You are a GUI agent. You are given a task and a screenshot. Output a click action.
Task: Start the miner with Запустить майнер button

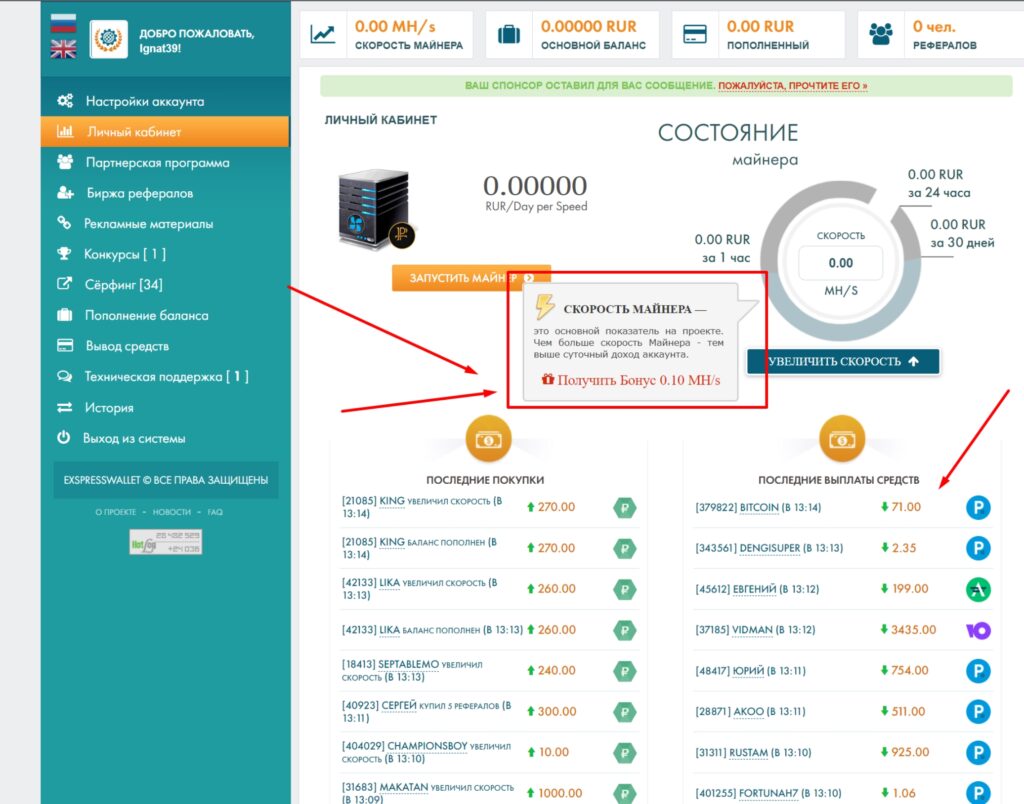tap(471, 278)
